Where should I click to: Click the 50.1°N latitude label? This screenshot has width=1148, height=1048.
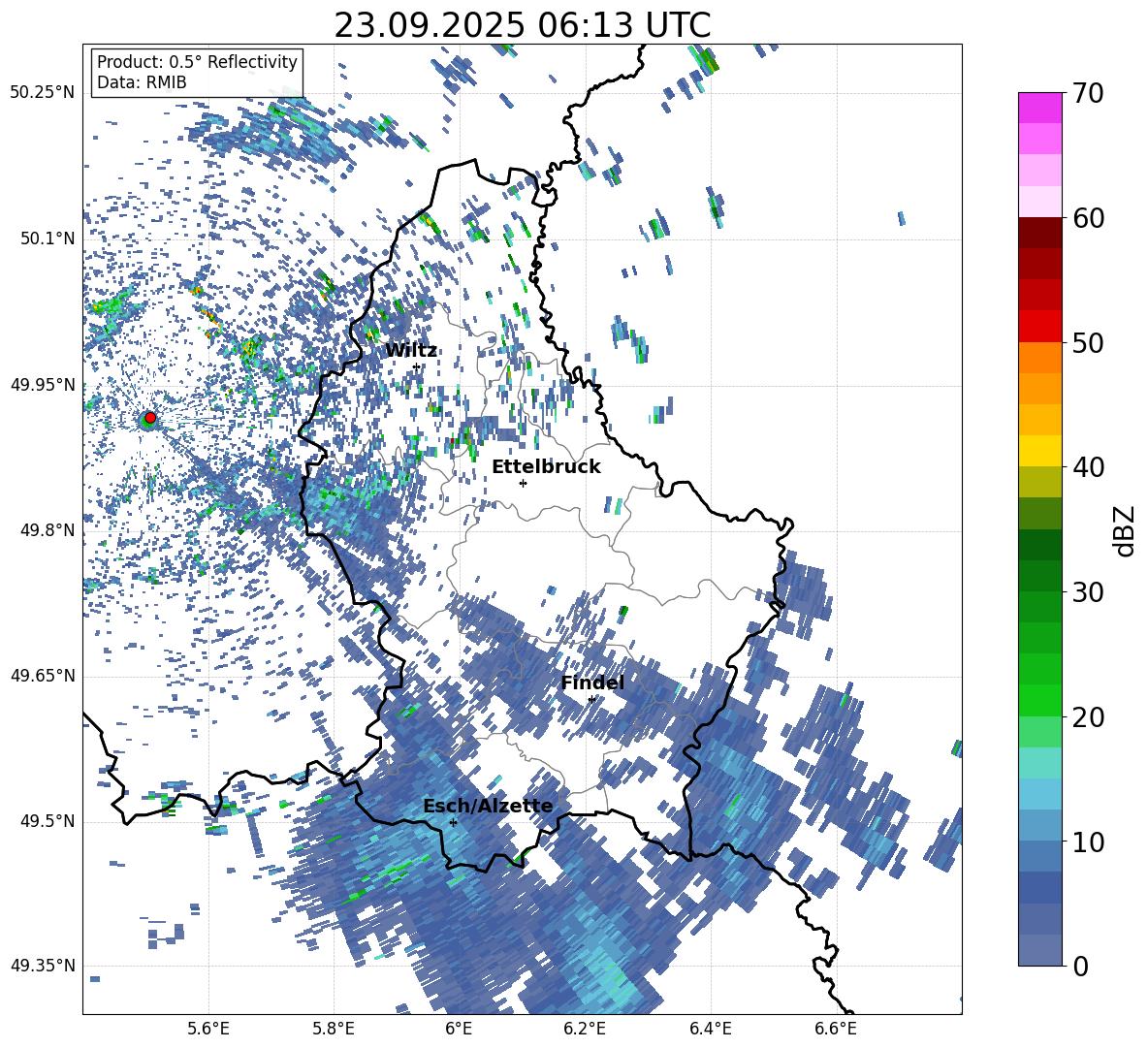[x=47, y=239]
